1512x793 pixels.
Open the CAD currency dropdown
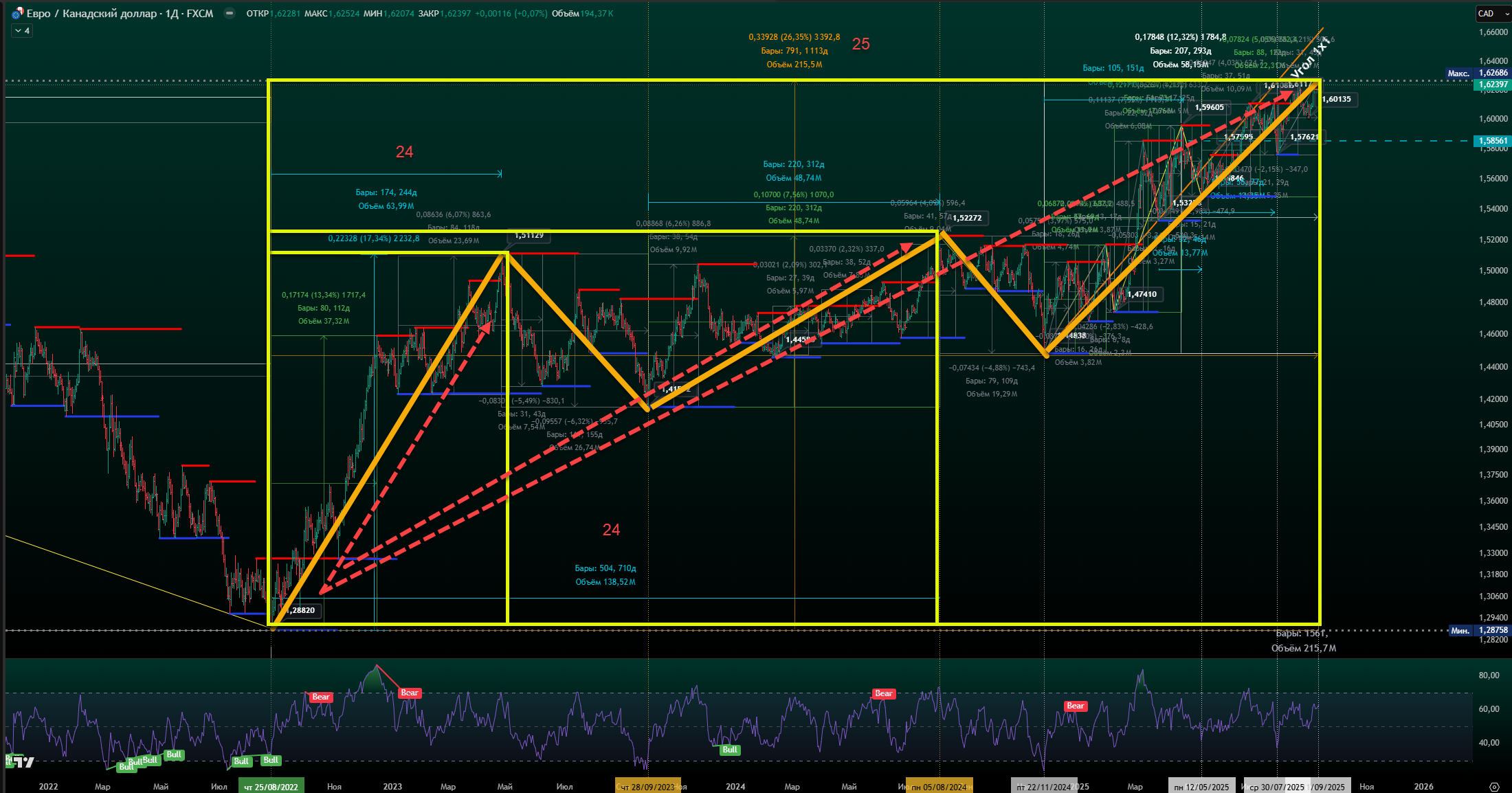pyautogui.click(x=1493, y=14)
